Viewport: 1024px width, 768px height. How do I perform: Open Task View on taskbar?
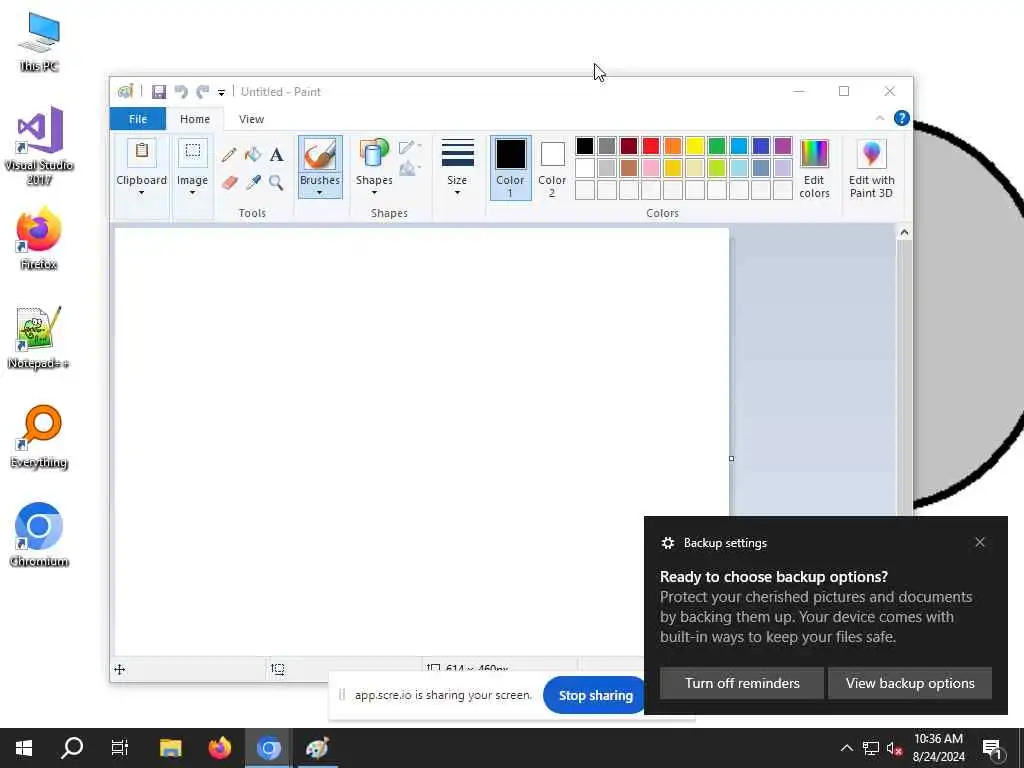[120, 748]
